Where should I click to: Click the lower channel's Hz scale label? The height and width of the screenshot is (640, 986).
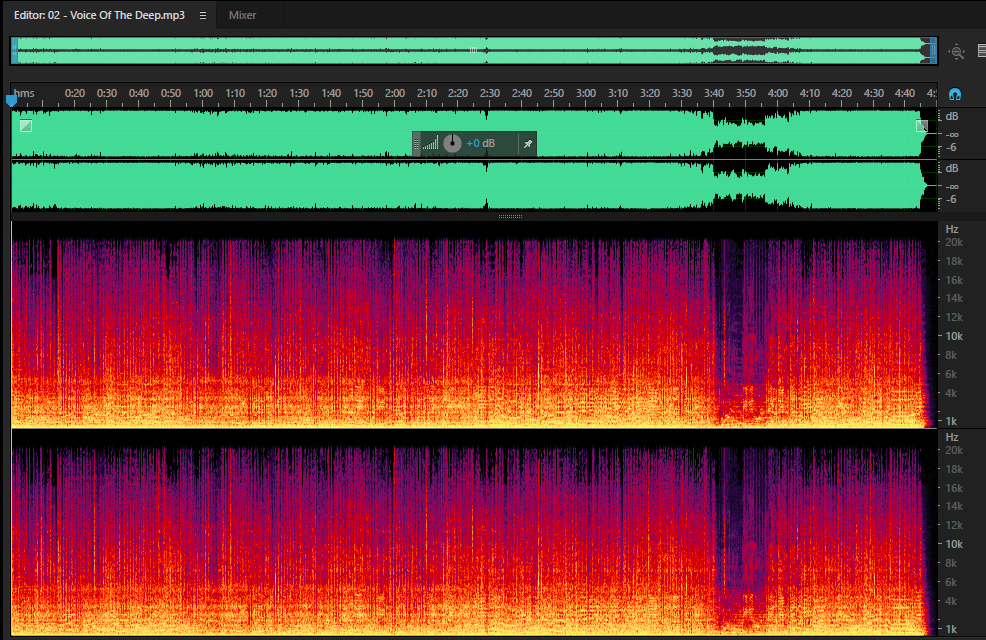pos(952,437)
